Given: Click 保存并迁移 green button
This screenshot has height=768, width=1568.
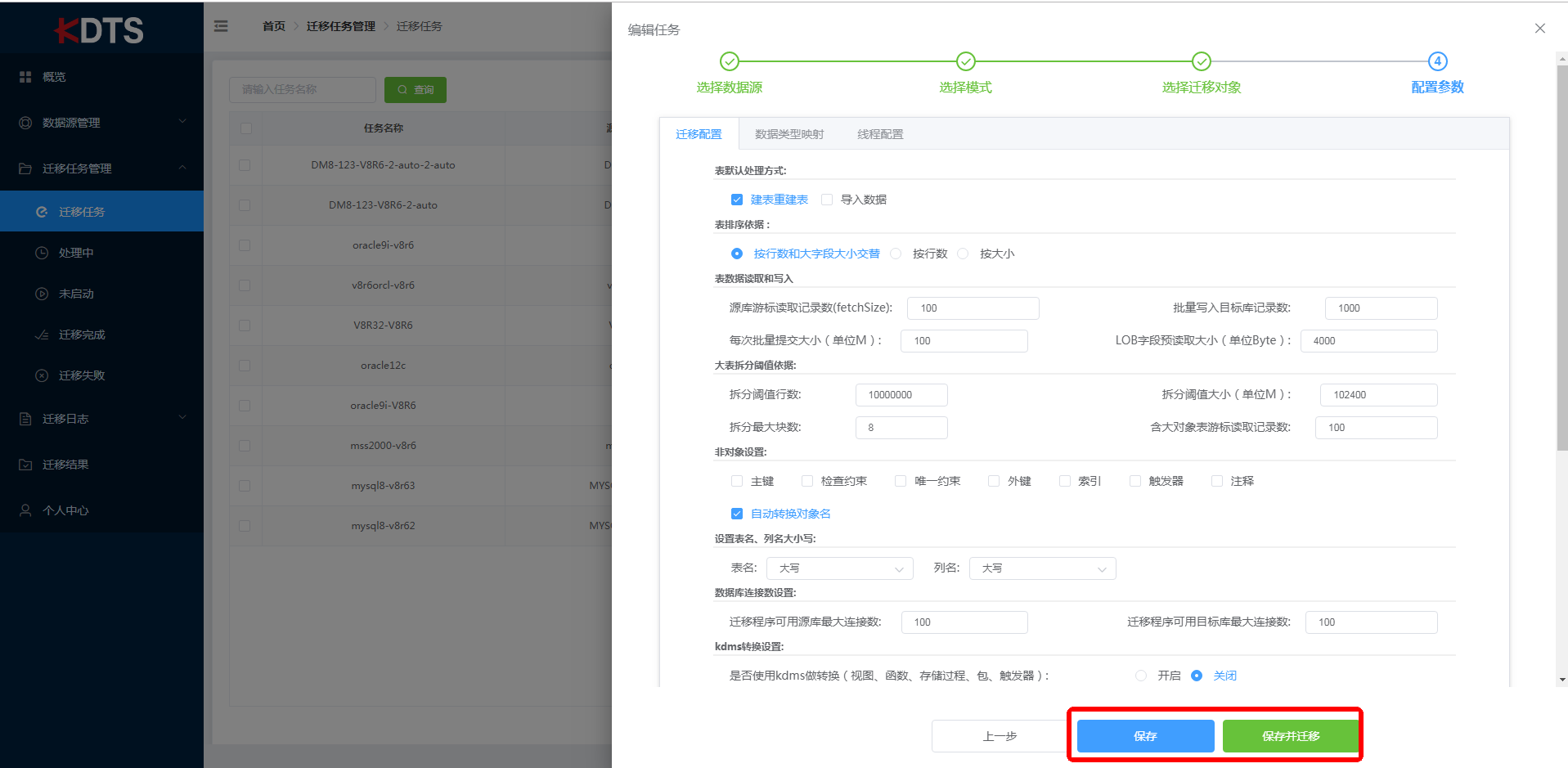Looking at the screenshot, I should click(x=1291, y=736).
